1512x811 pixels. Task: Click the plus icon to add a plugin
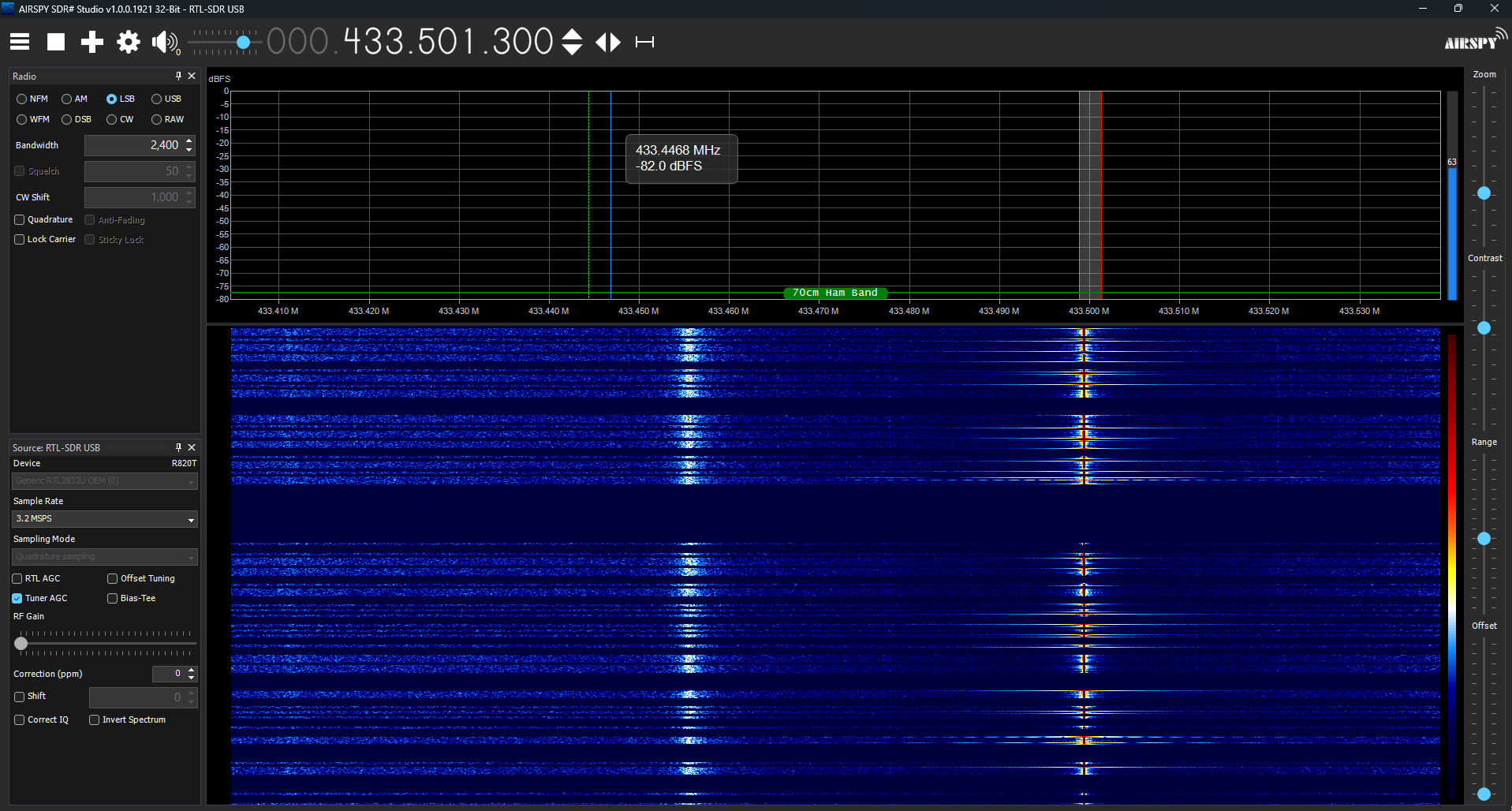(x=92, y=42)
